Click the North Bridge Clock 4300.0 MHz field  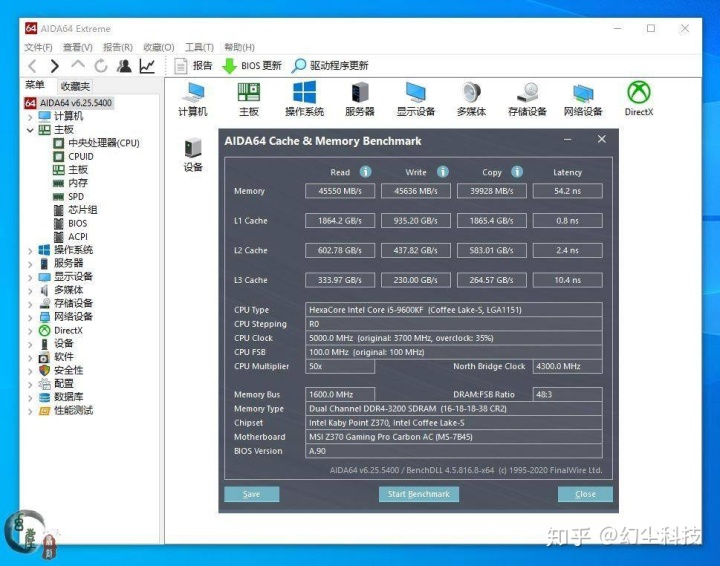point(568,366)
